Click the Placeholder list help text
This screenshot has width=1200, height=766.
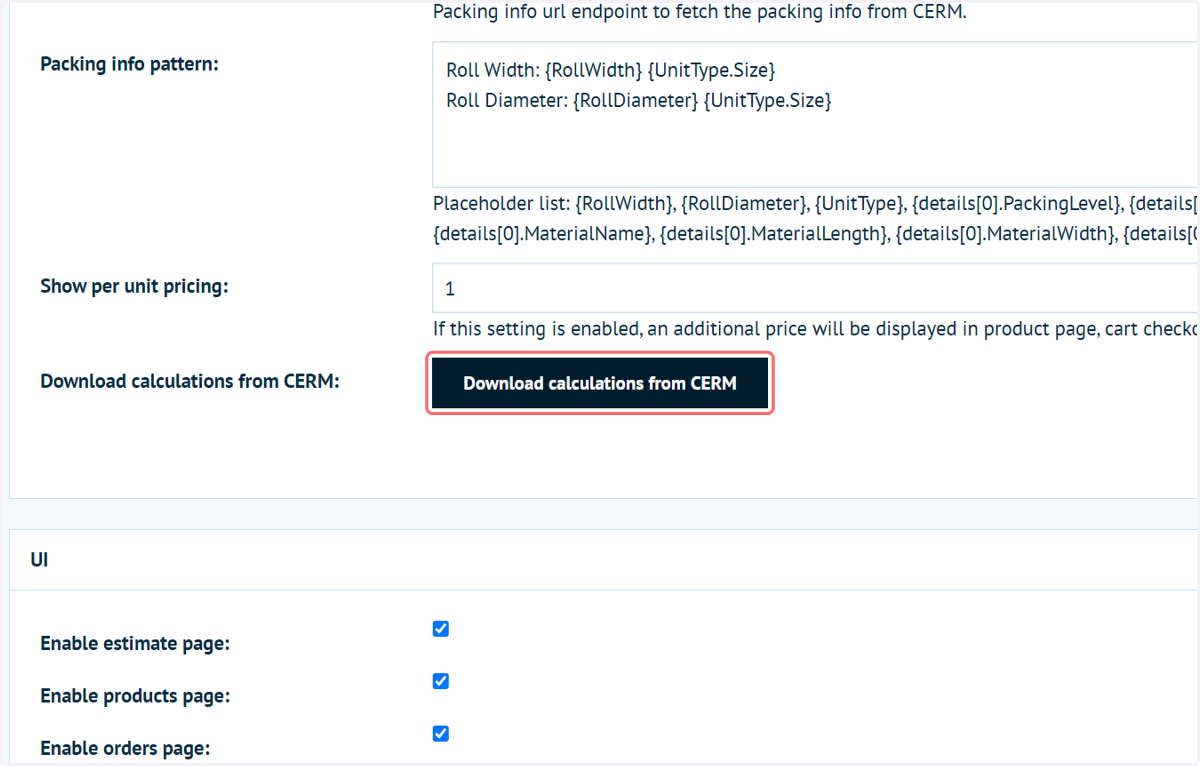(x=816, y=219)
